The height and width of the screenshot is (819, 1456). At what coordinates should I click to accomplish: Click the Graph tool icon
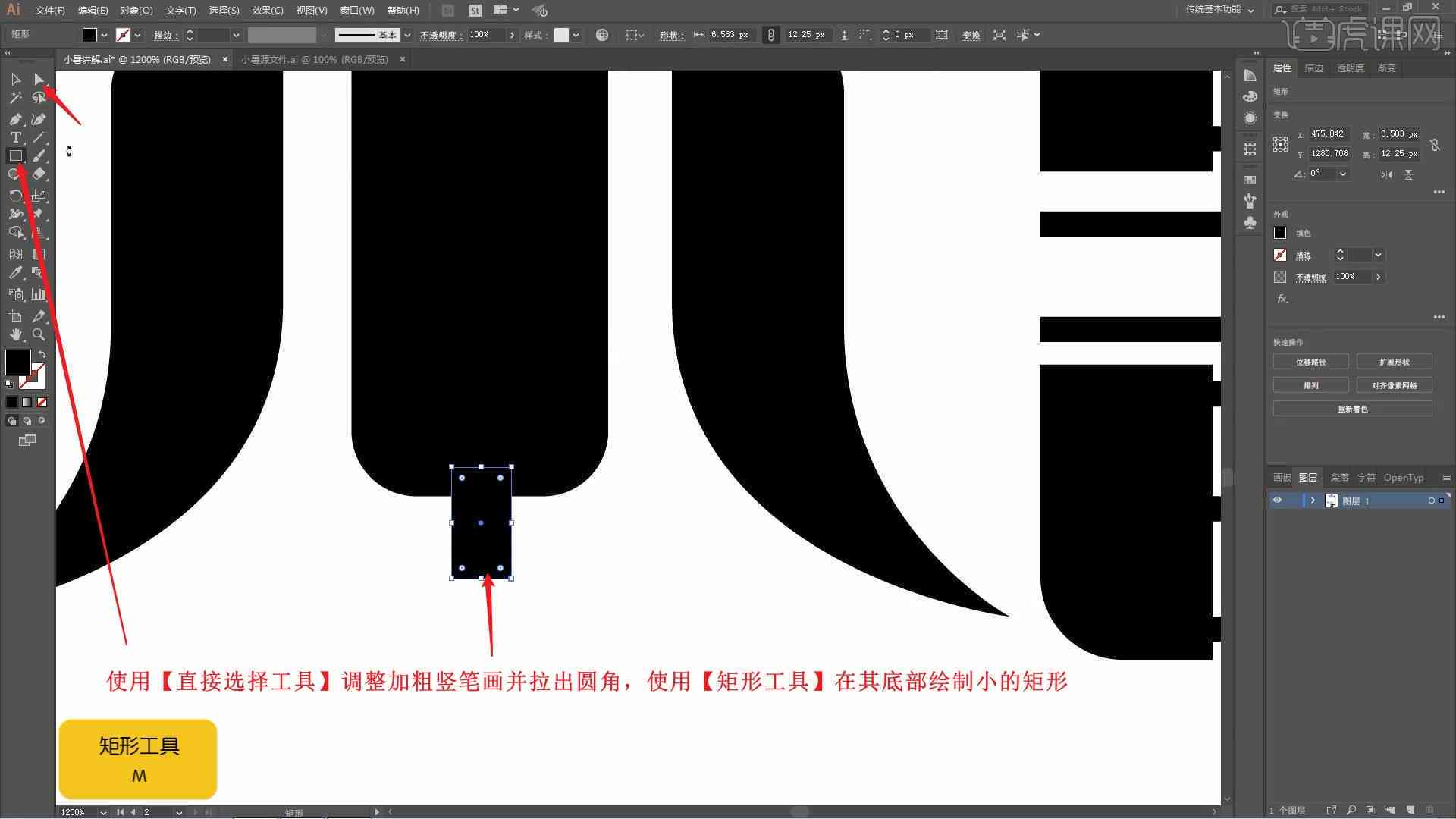(38, 294)
